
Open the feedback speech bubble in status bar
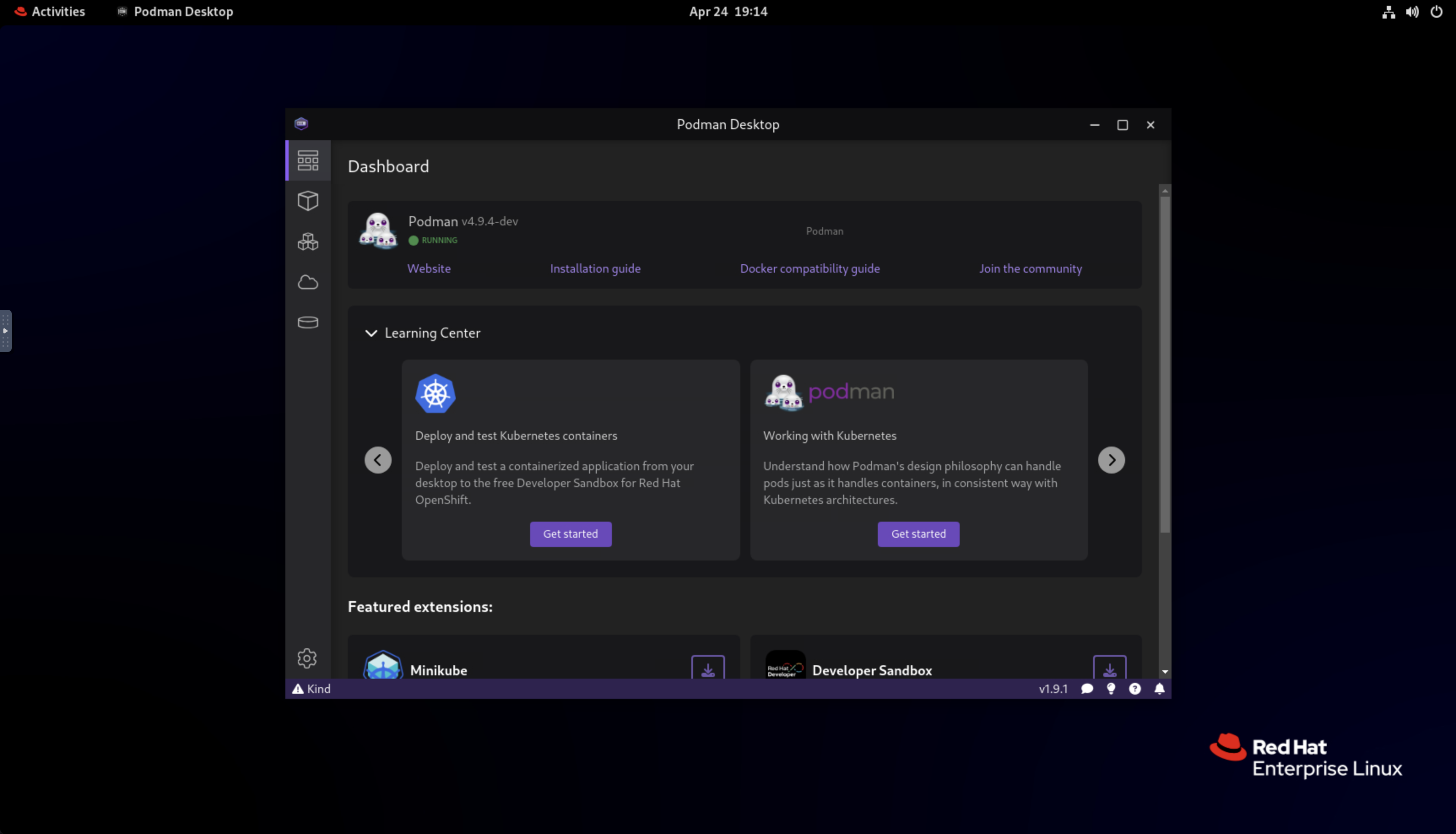point(1087,689)
